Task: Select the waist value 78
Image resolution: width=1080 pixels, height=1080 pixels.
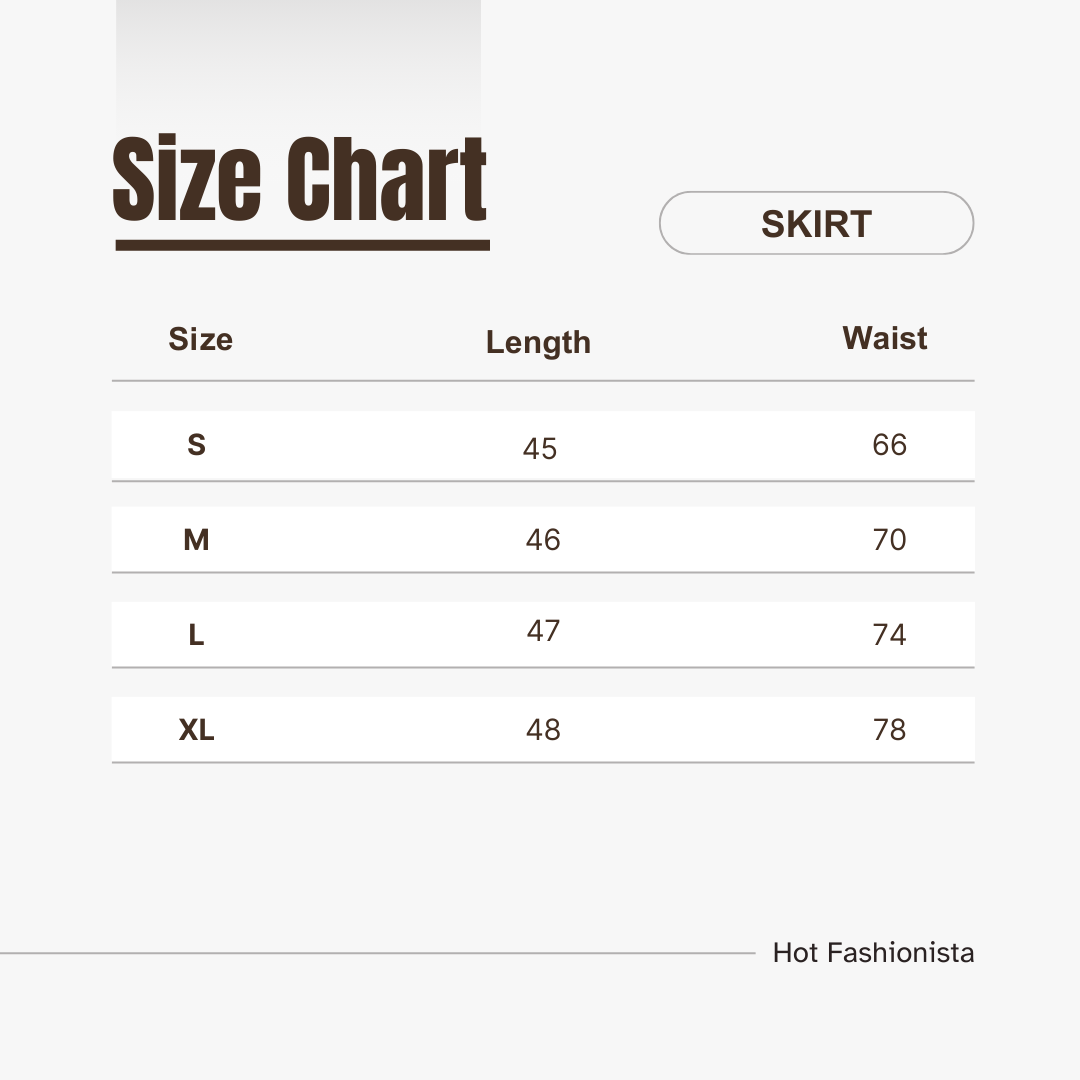Action: tap(889, 730)
